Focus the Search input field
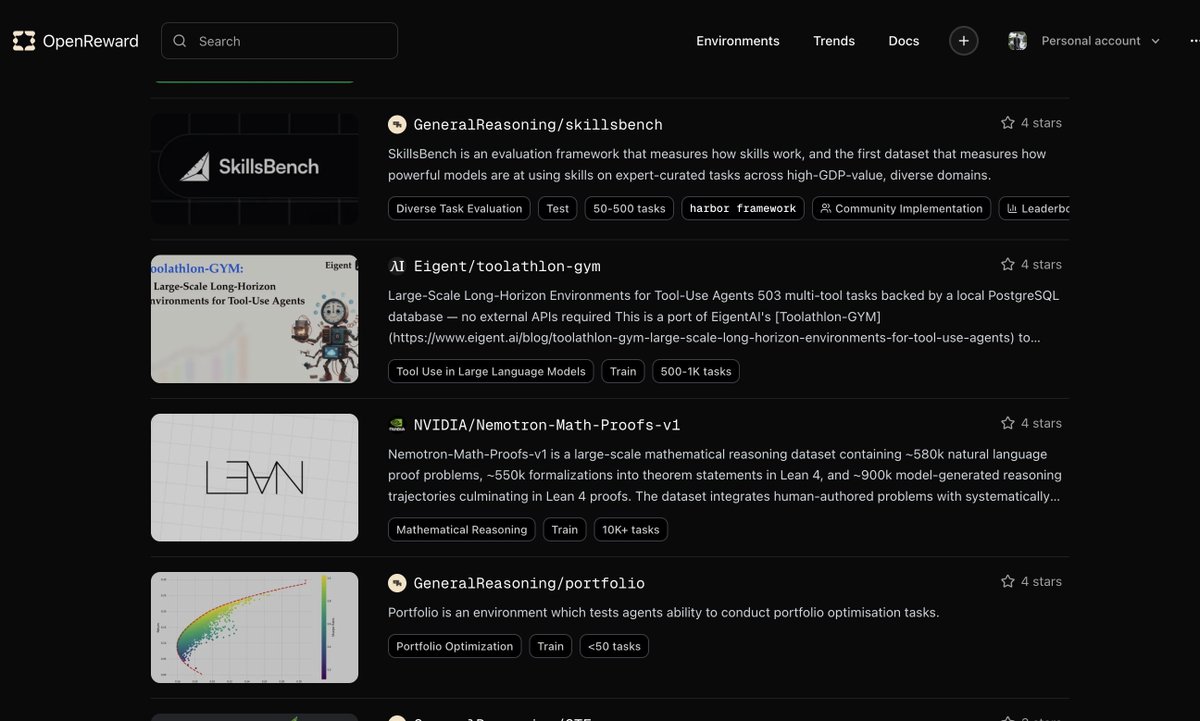 pos(279,41)
